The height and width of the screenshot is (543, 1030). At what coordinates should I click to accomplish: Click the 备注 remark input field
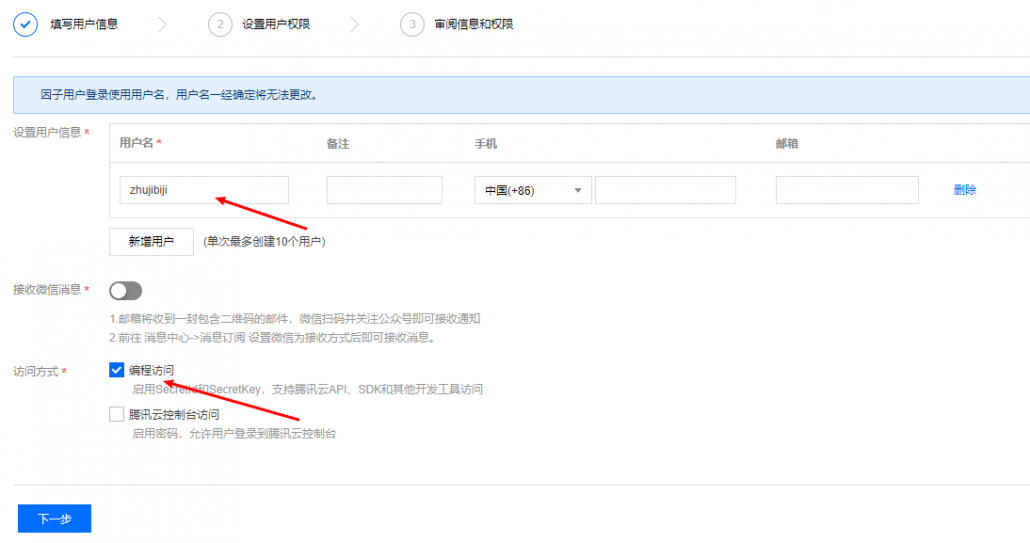click(x=384, y=190)
